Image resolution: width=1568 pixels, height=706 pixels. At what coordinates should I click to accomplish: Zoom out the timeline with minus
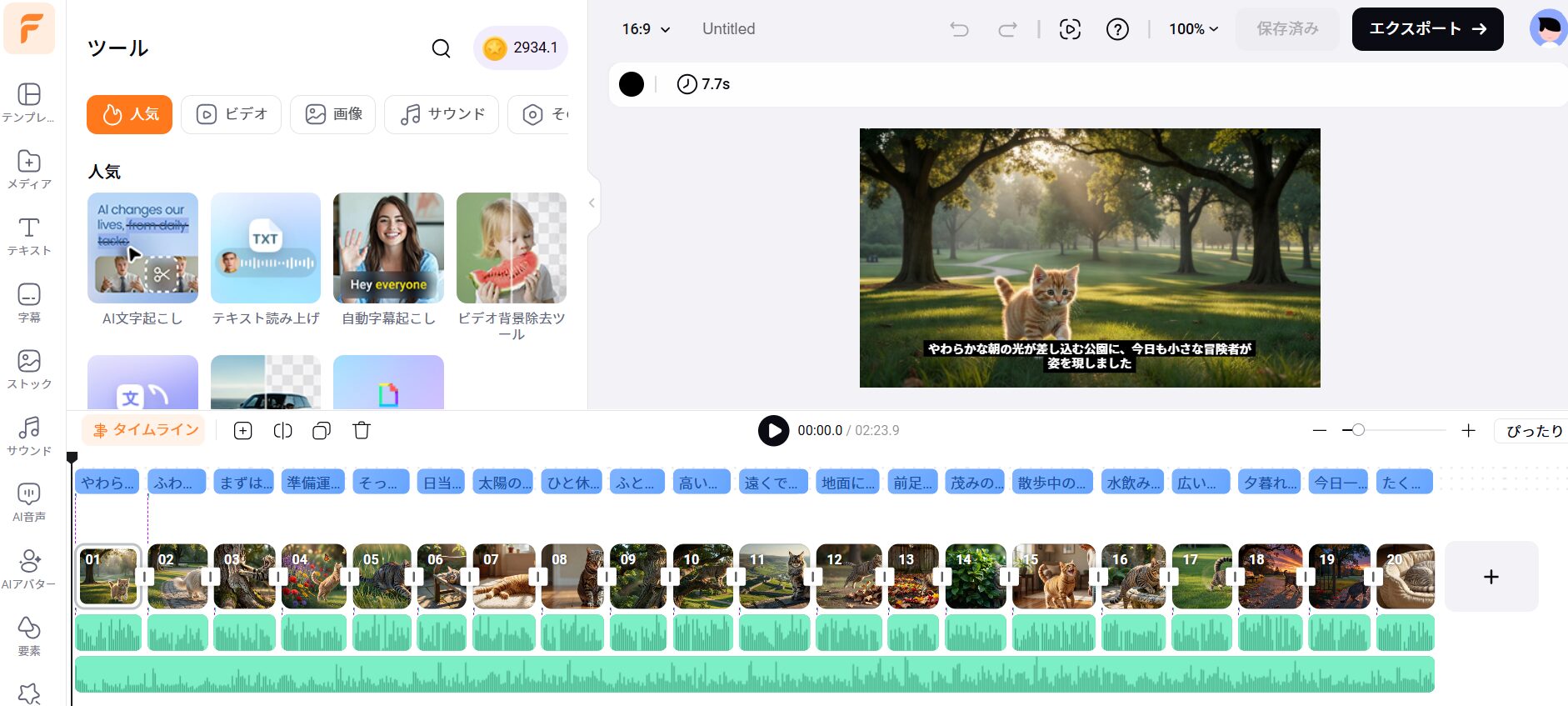point(1319,430)
